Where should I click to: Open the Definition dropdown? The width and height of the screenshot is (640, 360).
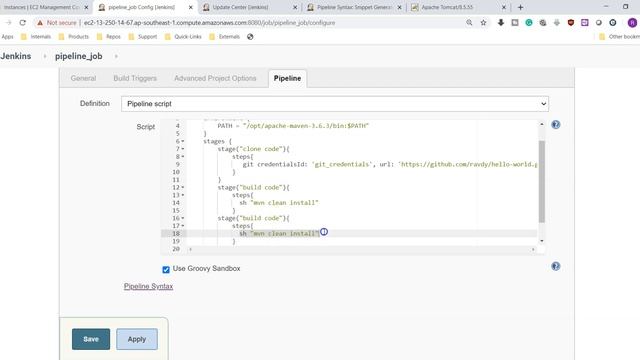click(335, 104)
